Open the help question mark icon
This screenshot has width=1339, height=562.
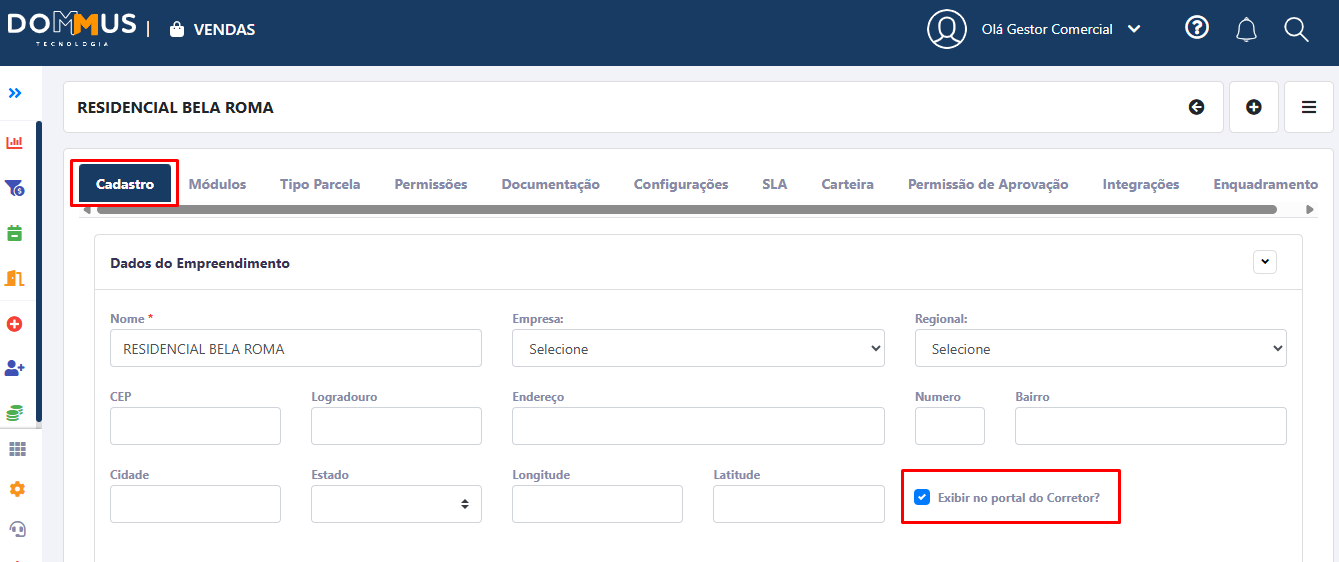coord(1197,28)
